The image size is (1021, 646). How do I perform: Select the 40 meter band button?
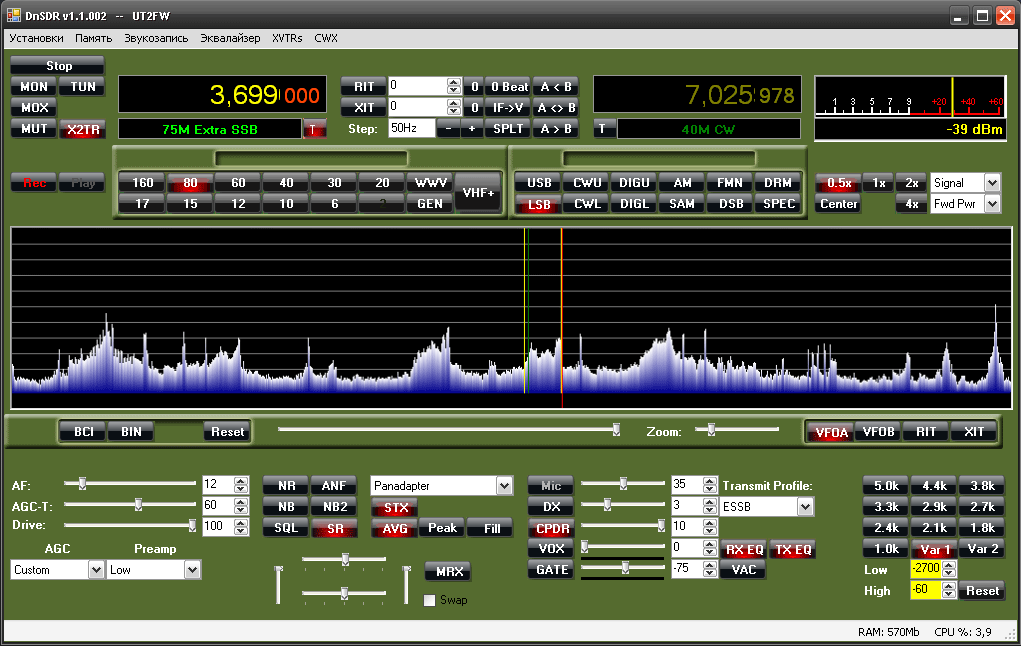(x=286, y=183)
